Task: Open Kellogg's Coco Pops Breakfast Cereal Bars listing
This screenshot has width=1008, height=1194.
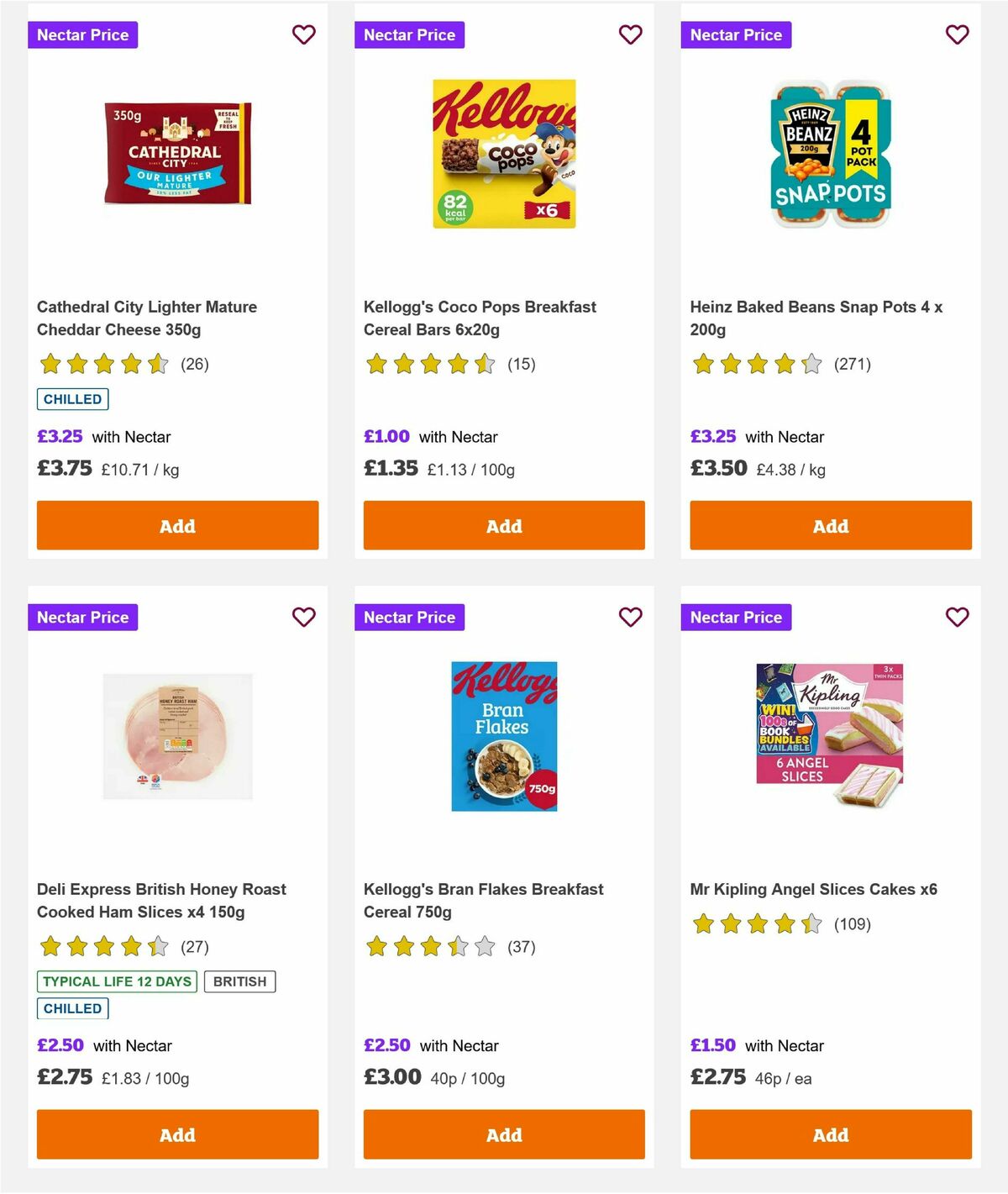Action: point(479,318)
